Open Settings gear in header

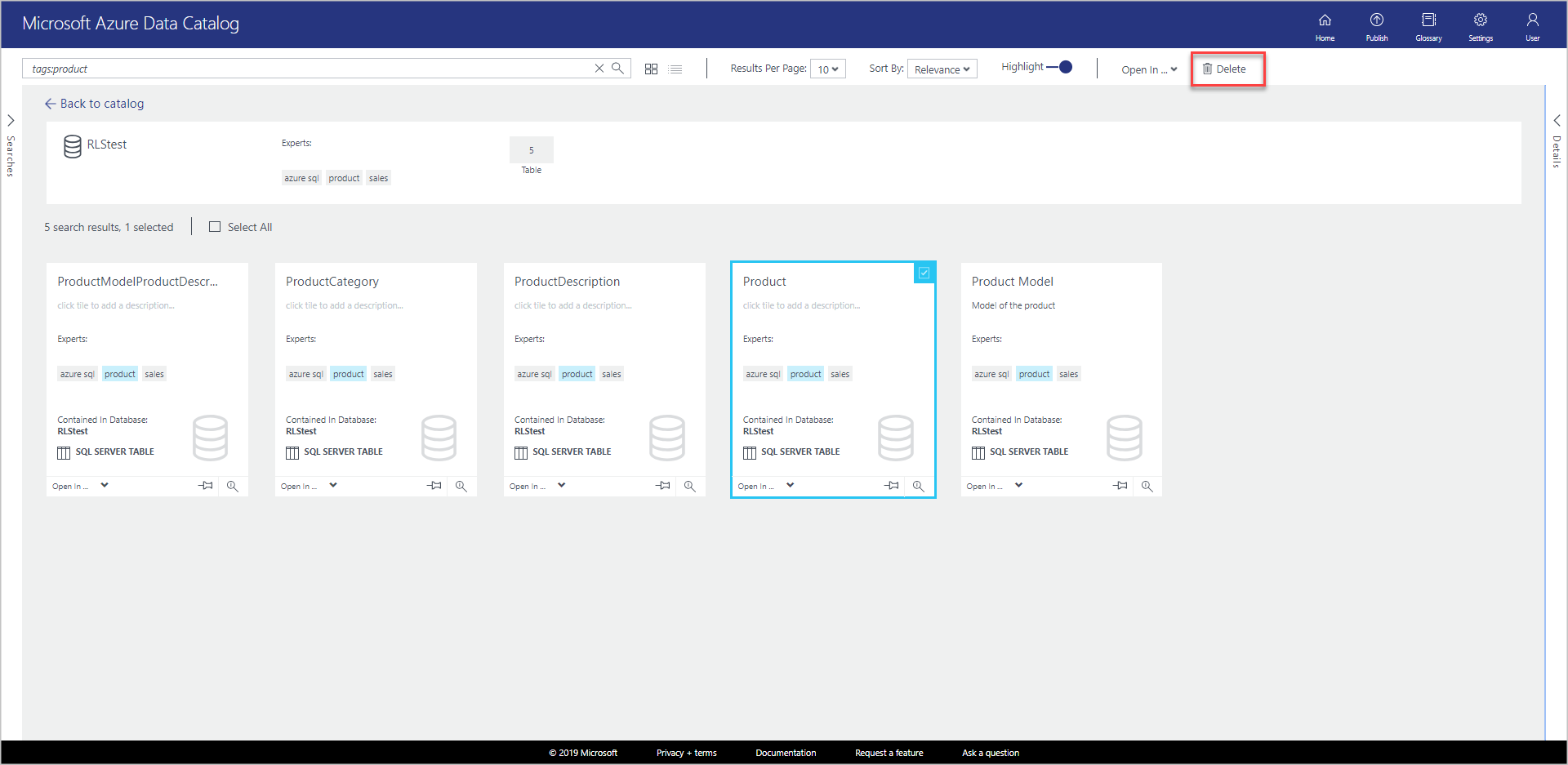[x=1480, y=25]
